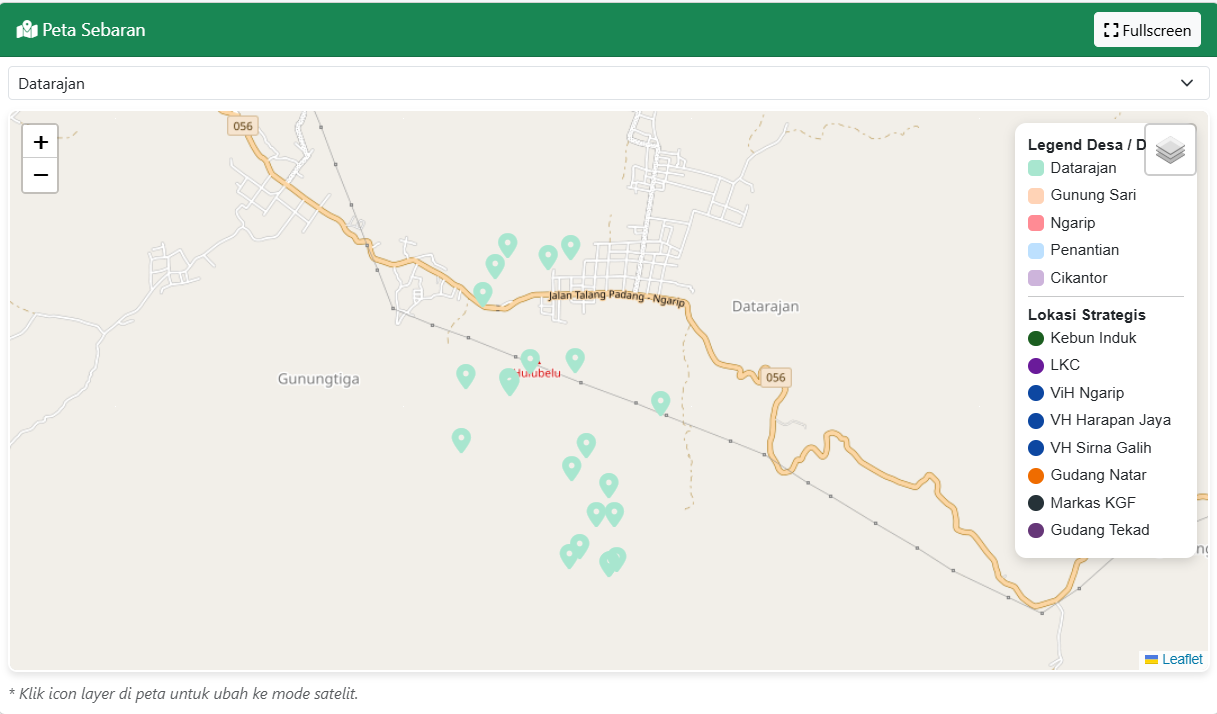Screen dimensions: 1217x714
Task: Select Gudang Natar legend entry
Action: [1098, 475]
